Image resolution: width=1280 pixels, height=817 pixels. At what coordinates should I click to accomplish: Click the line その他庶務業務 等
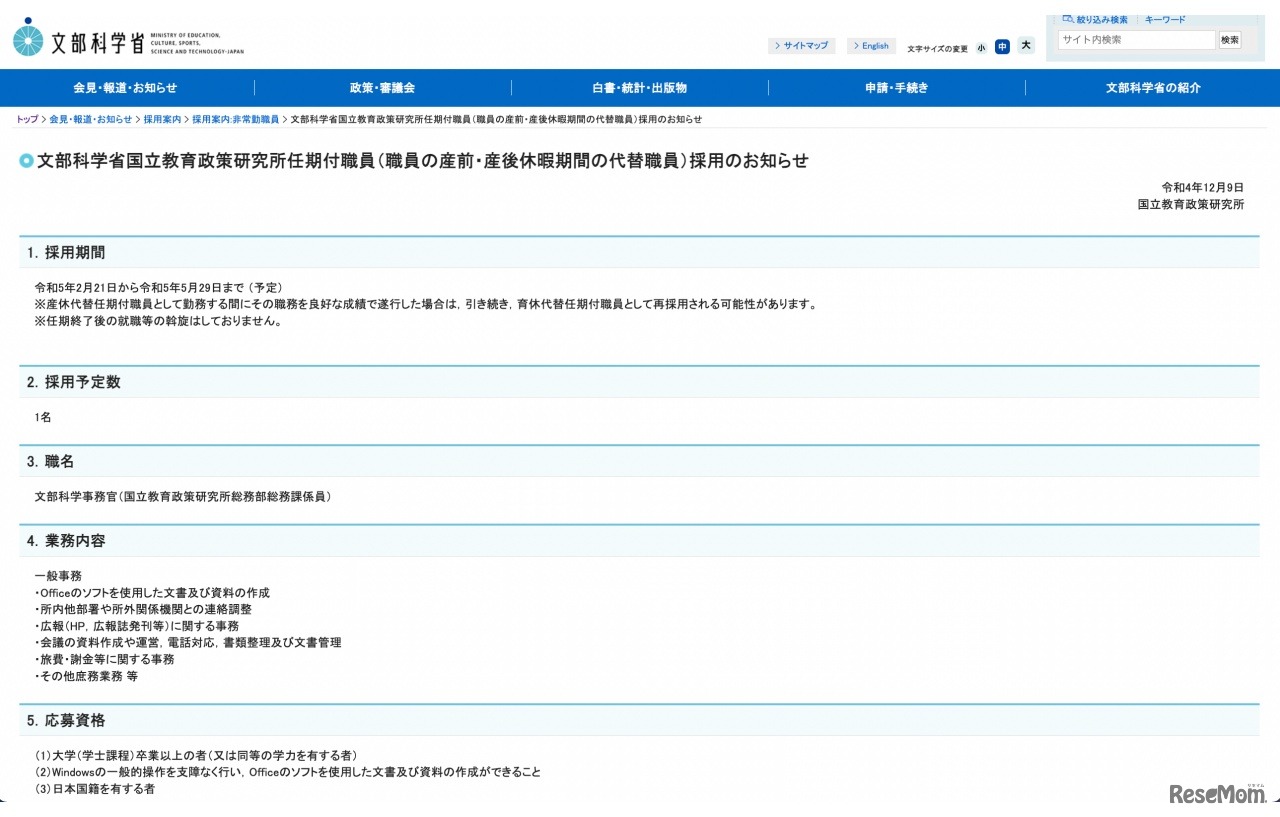tap(86, 676)
